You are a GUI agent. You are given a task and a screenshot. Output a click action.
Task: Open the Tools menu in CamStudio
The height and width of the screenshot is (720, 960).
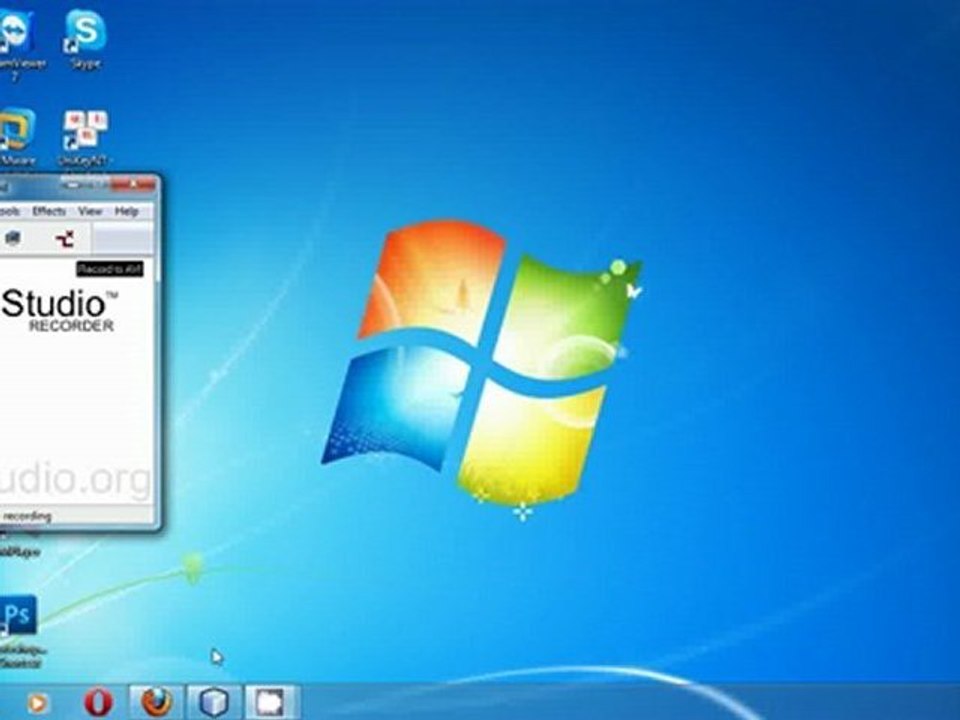[x=10, y=211]
